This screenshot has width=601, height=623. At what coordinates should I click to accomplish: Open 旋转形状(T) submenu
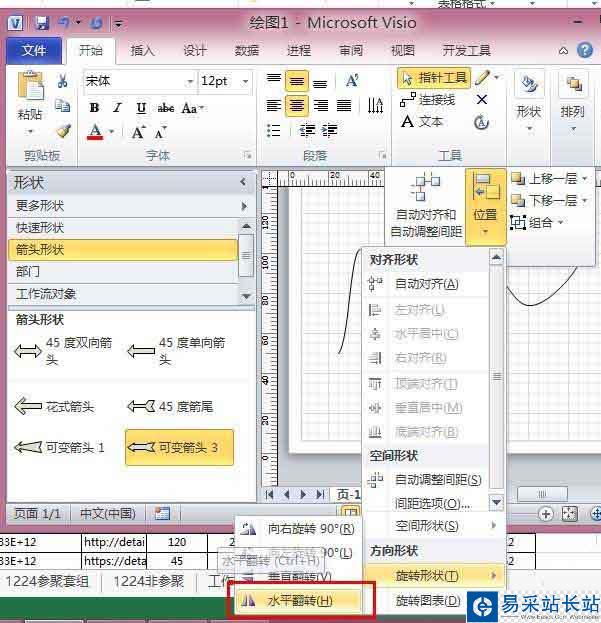pos(435,575)
